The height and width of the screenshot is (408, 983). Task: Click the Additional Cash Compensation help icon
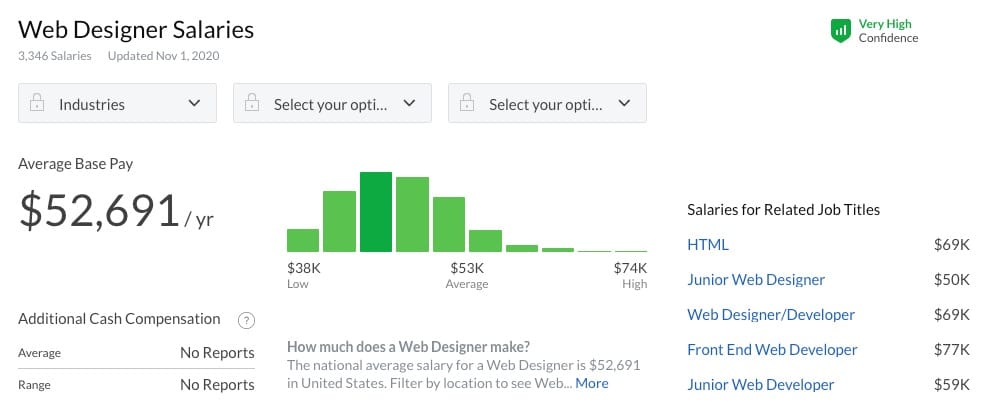246,320
